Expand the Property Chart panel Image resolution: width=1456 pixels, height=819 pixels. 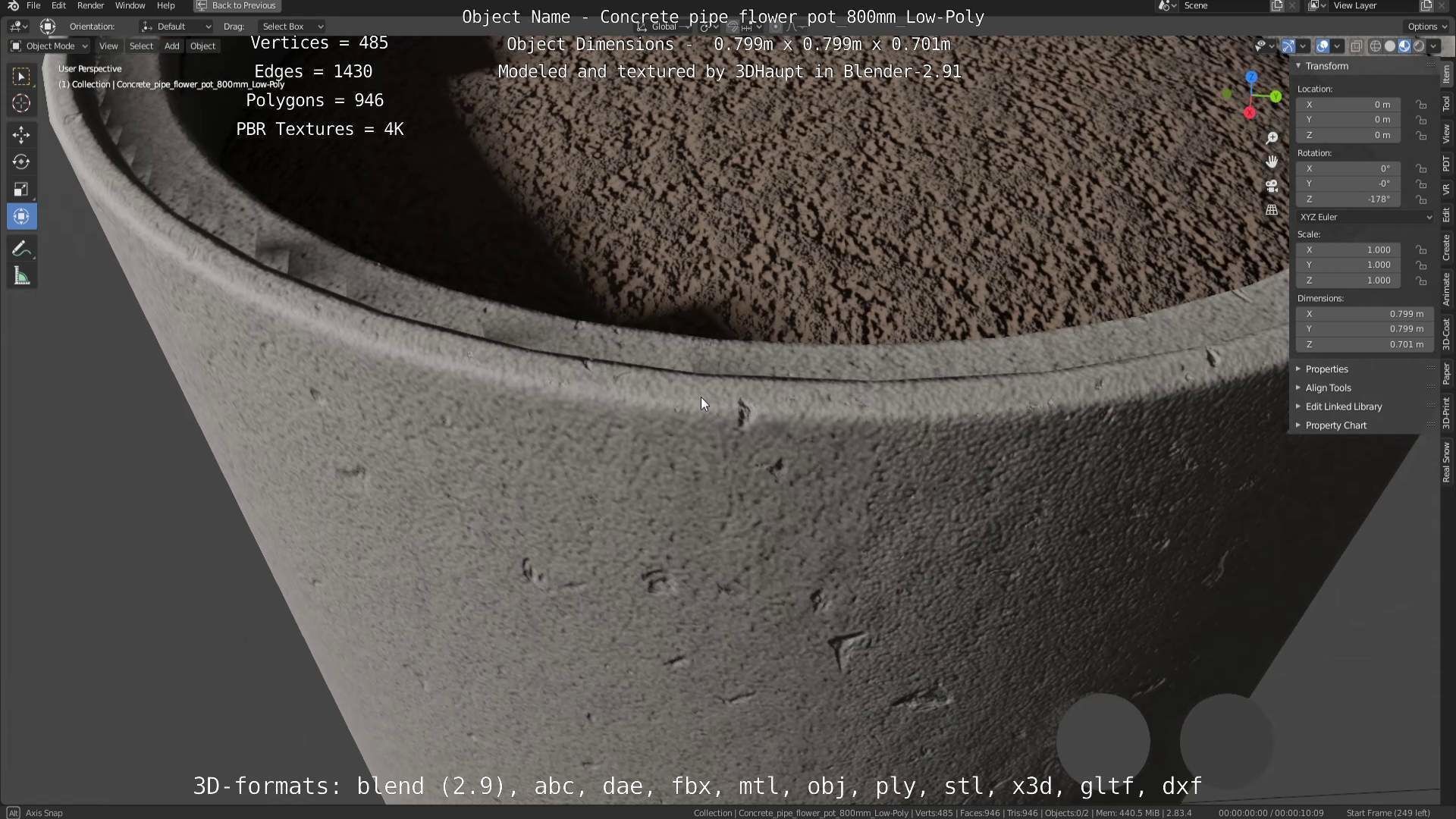(1335, 425)
